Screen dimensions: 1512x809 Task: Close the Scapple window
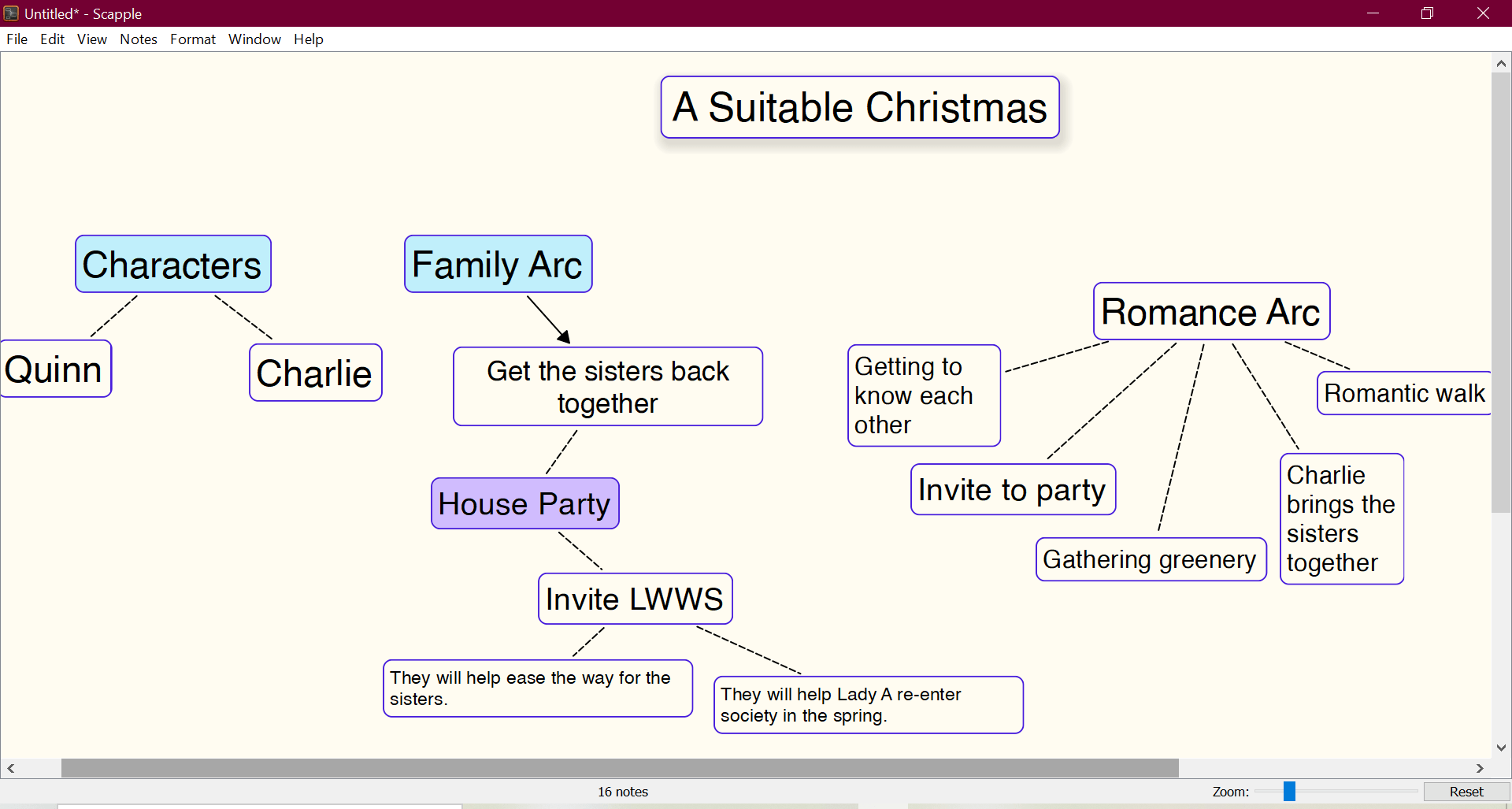[1483, 13]
